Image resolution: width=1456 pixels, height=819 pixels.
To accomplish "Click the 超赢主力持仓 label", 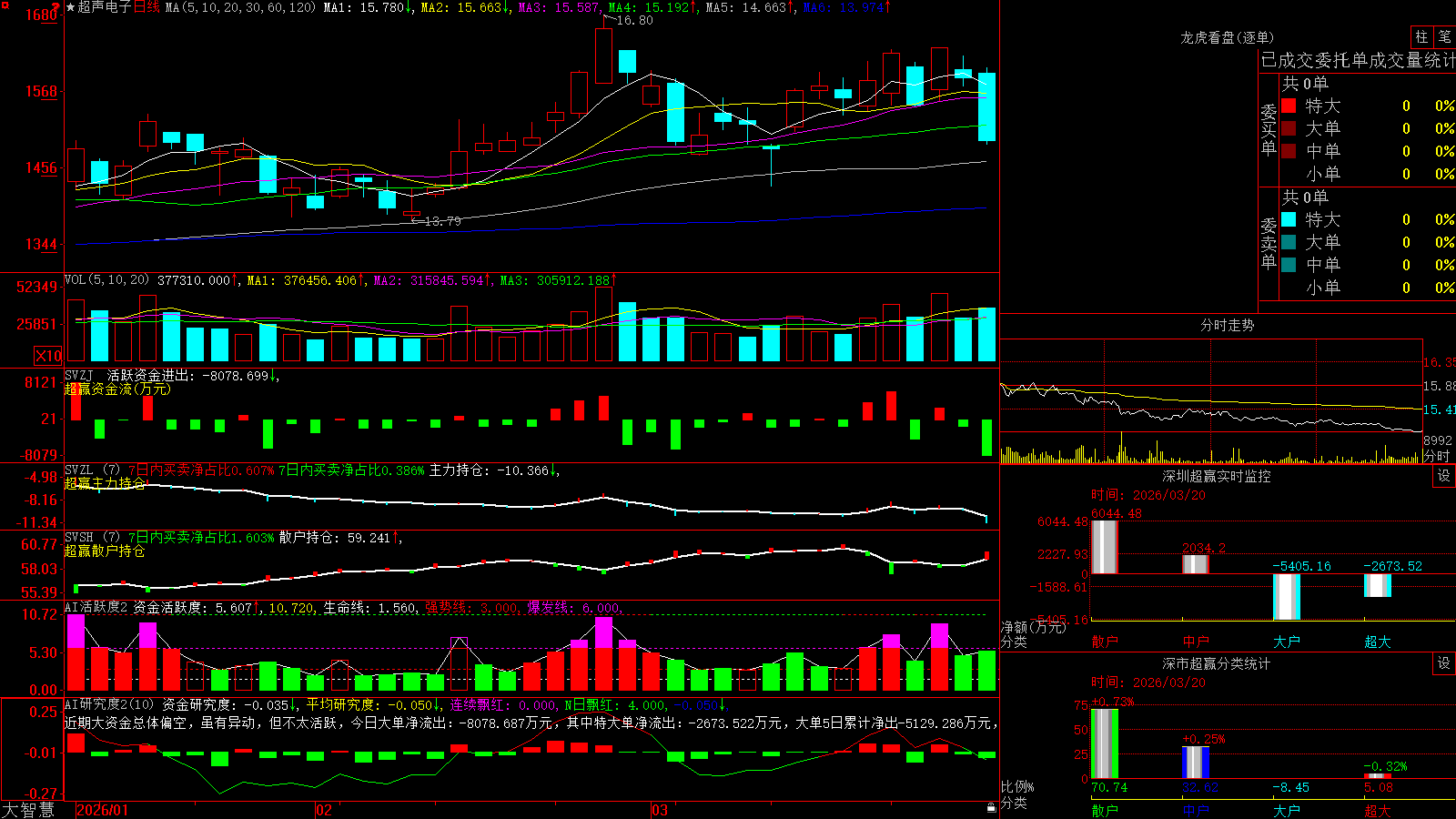I will pyautogui.click(x=105, y=483).
